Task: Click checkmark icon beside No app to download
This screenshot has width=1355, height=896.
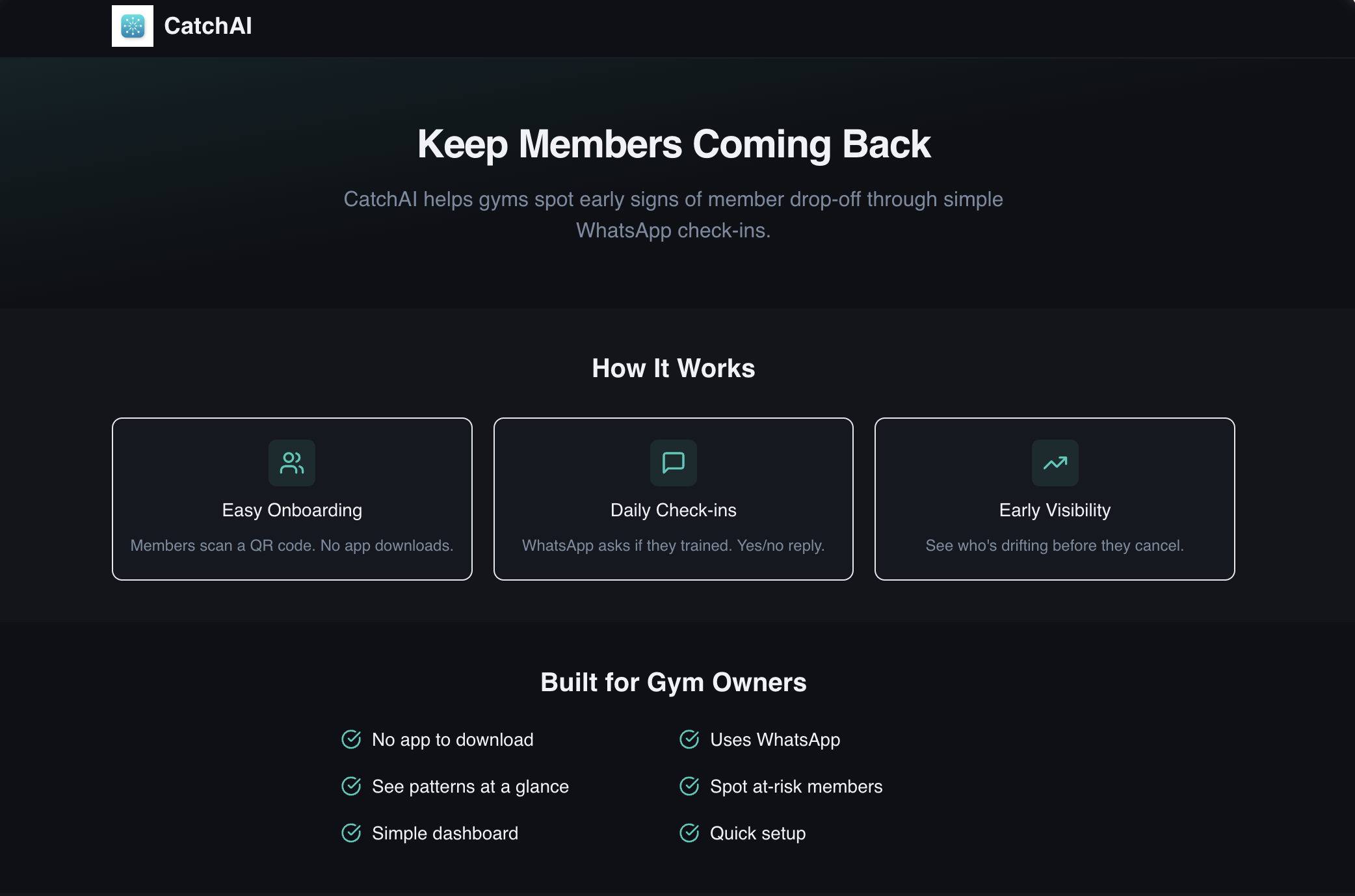Action: [351, 739]
